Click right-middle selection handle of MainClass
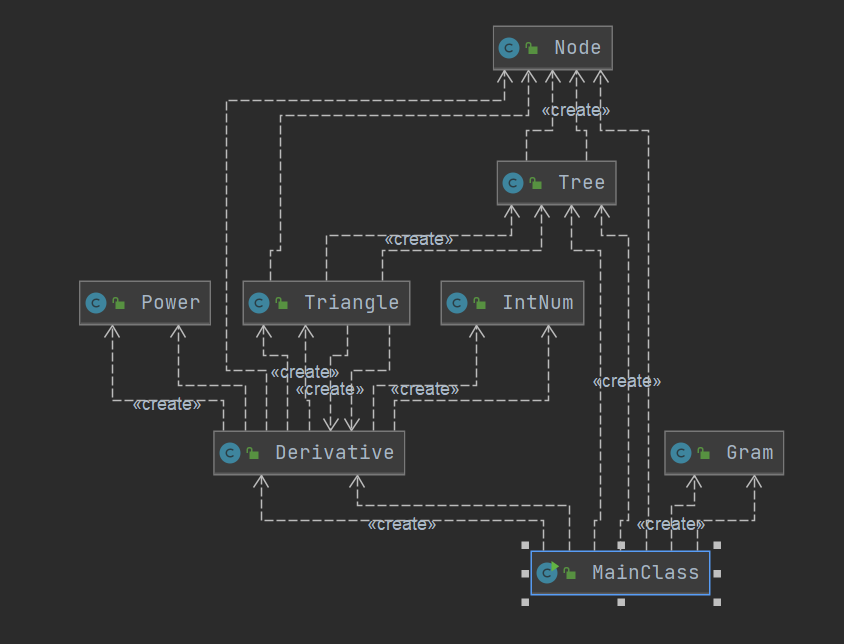The image size is (844, 644). coord(717,573)
